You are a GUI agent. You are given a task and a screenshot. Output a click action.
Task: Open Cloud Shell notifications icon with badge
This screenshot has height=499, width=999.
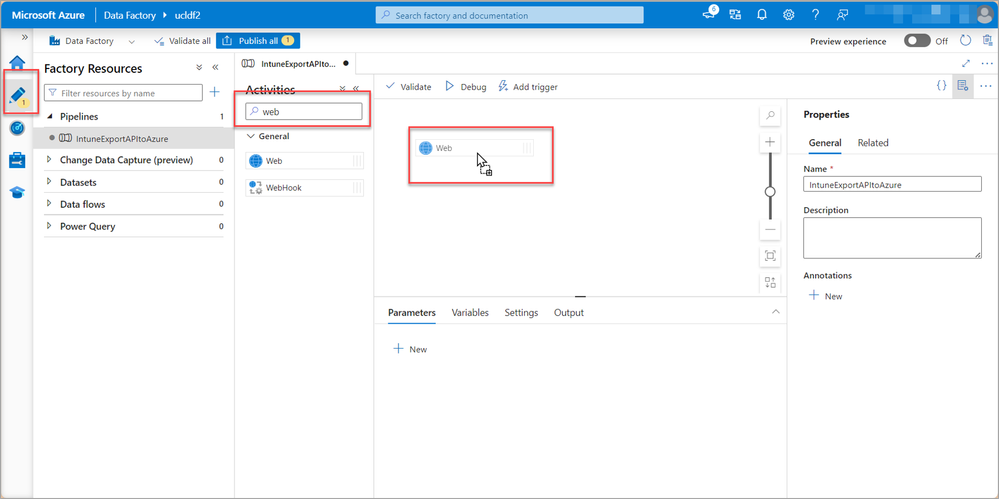(710, 14)
